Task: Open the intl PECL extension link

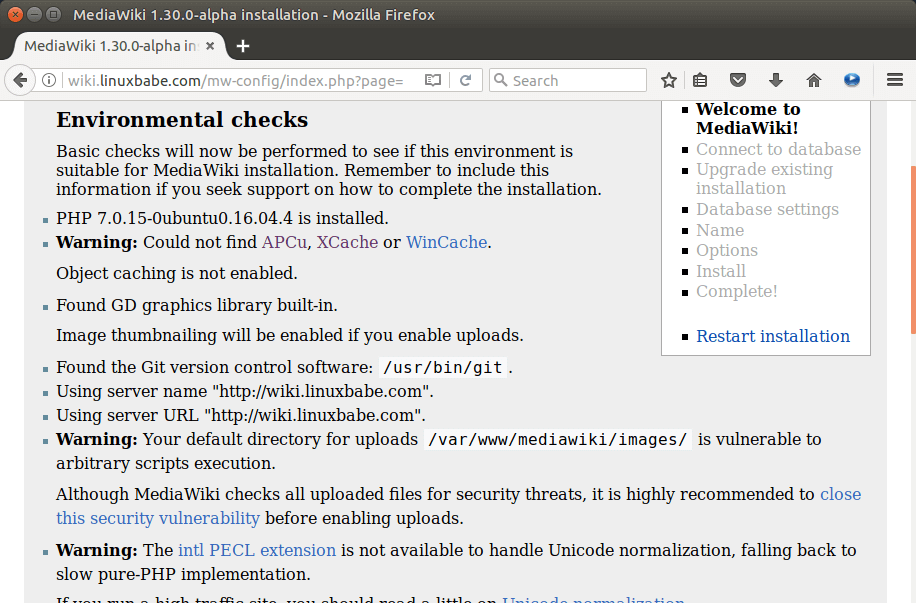Action: (x=257, y=550)
